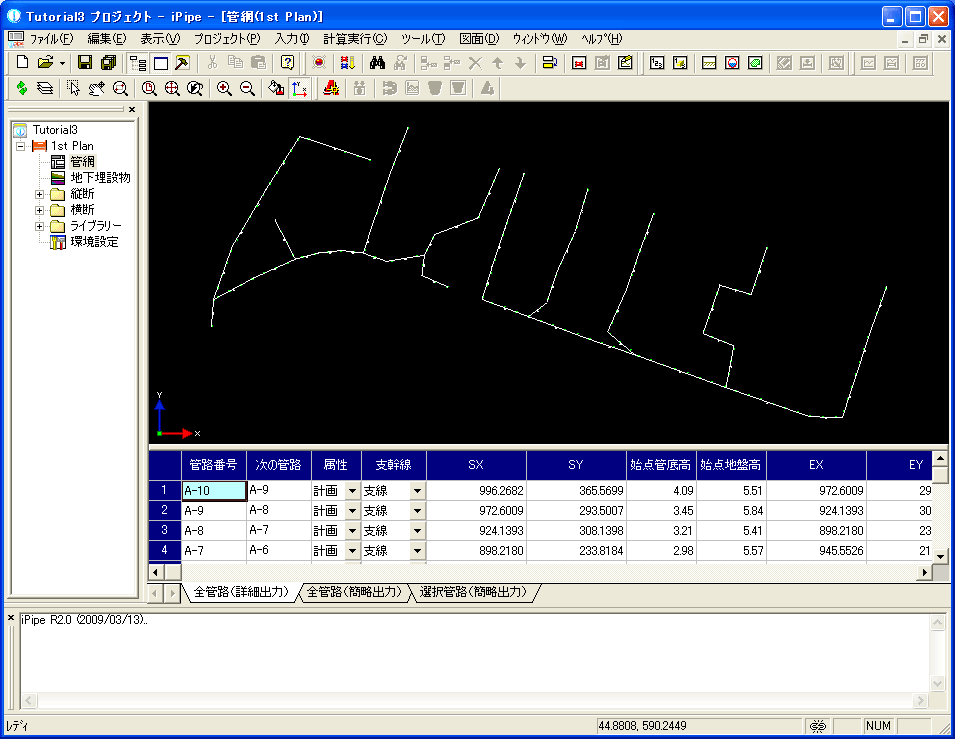This screenshot has height=739, width=955.
Task: Toggle the project tree view panel button
Action: click(x=137, y=63)
